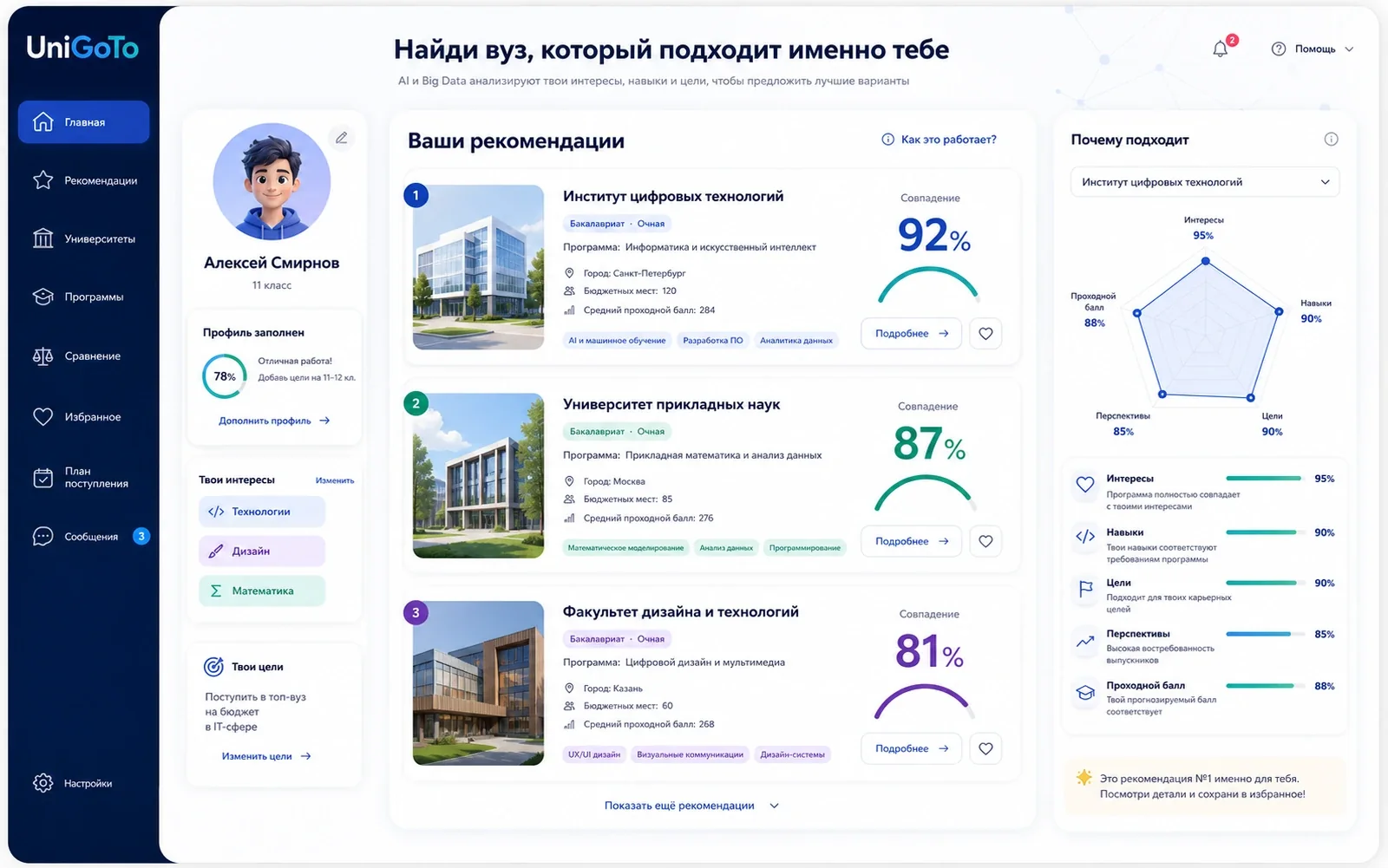Click Факультет дизайна и технологий building thumbnail

478,683
